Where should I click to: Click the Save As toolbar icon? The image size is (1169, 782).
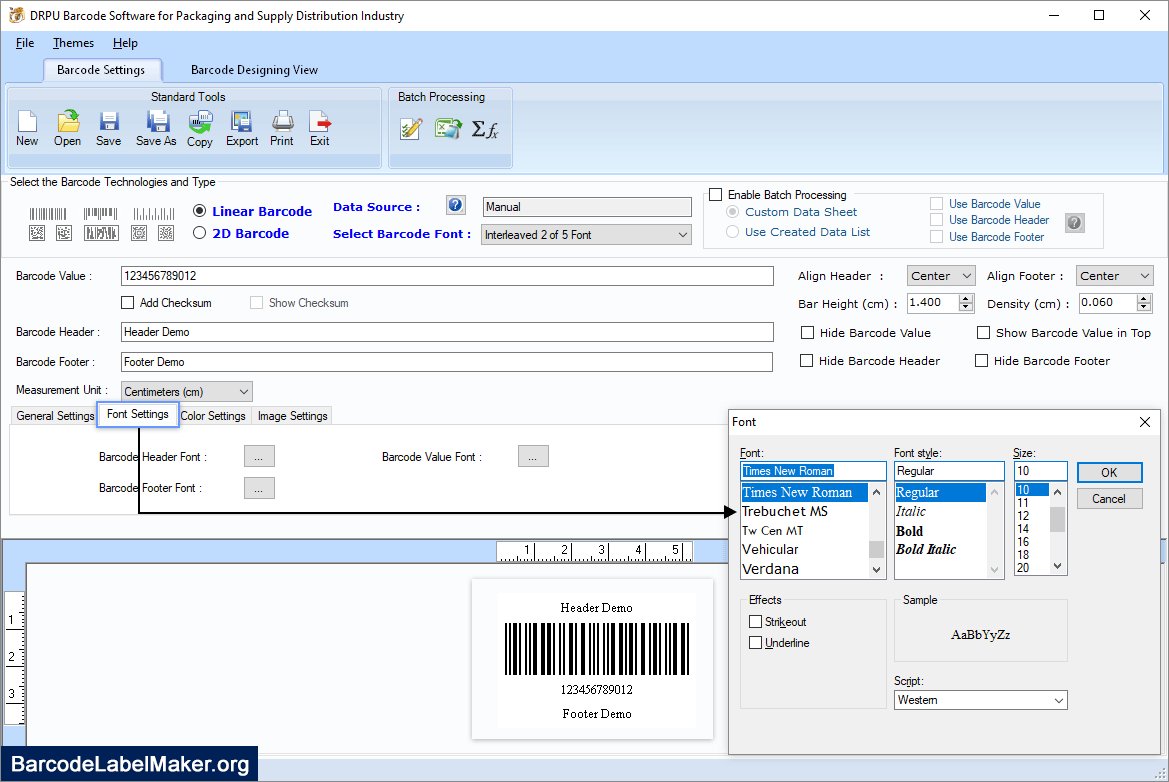click(x=157, y=128)
